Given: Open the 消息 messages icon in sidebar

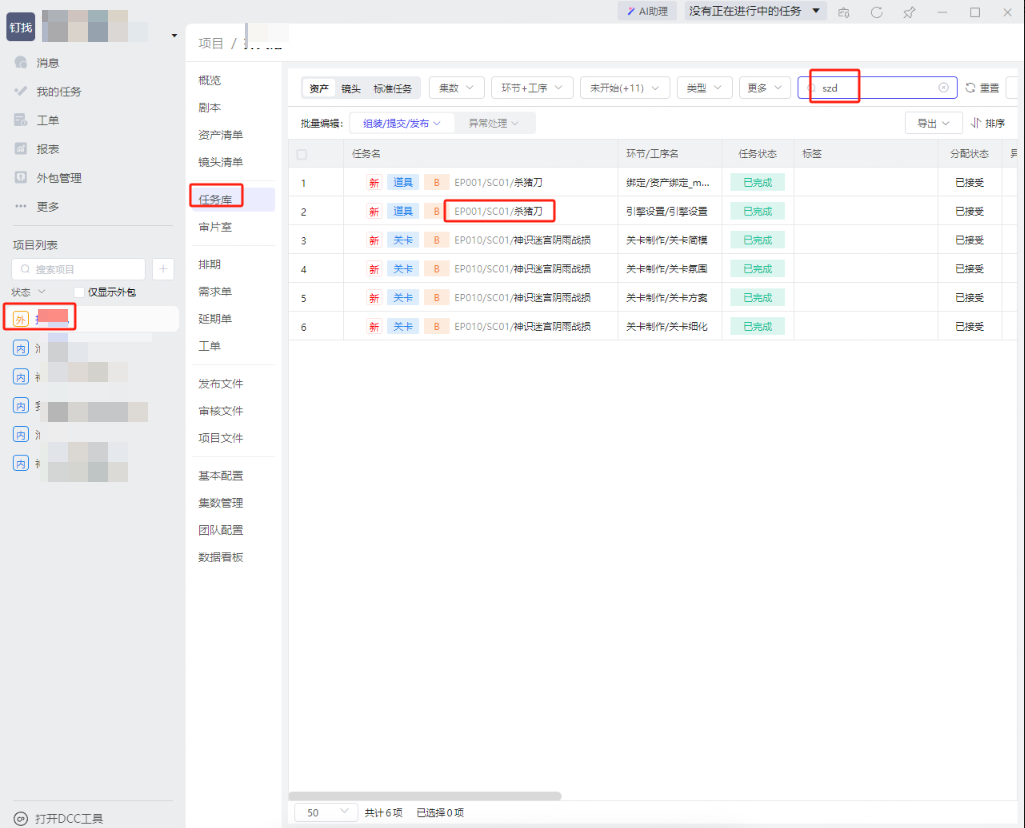Looking at the screenshot, I should pos(20,63).
